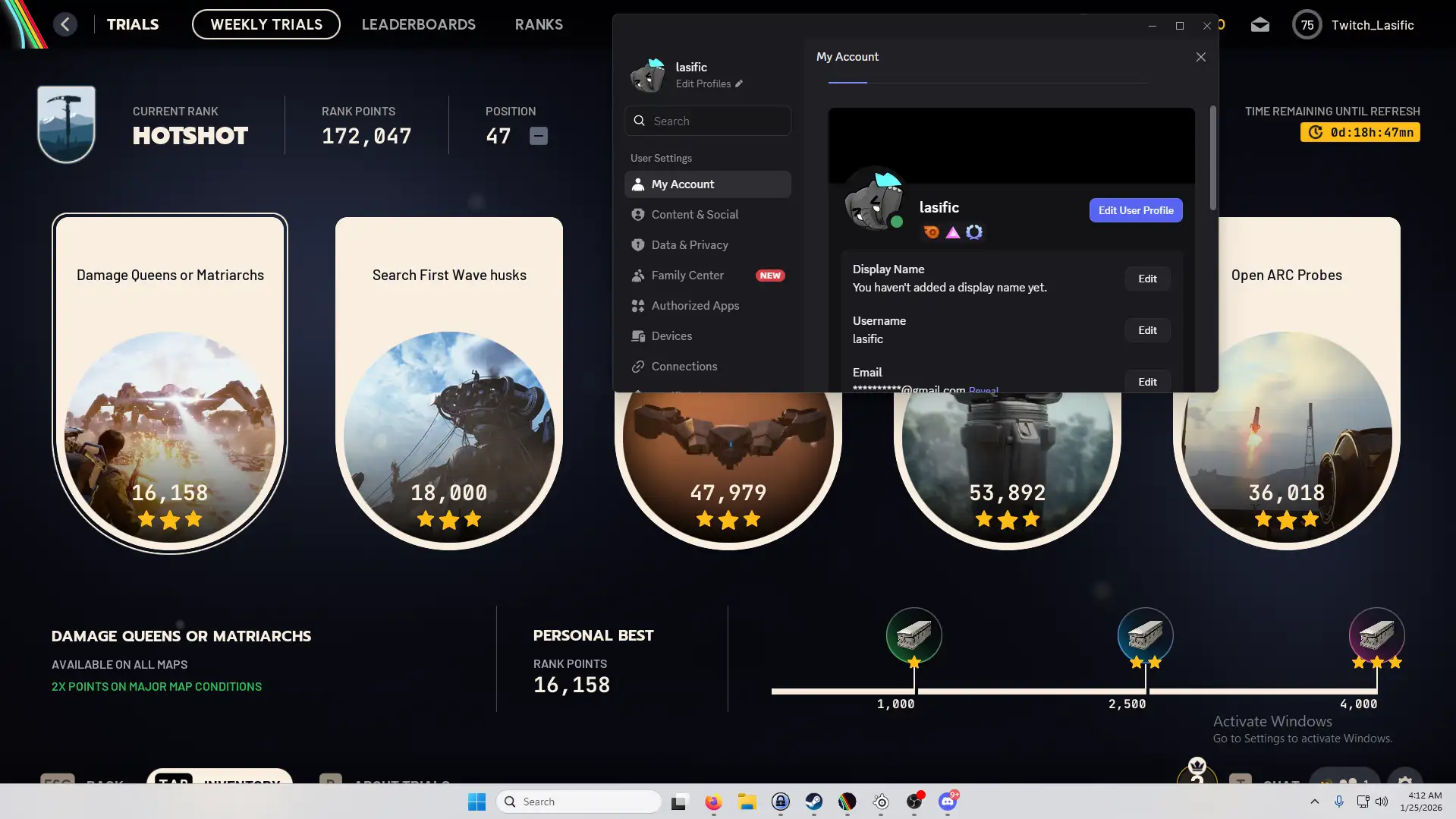Click the pink triangle profile badge
Image resolution: width=1456 pixels, height=819 pixels.
(952, 232)
